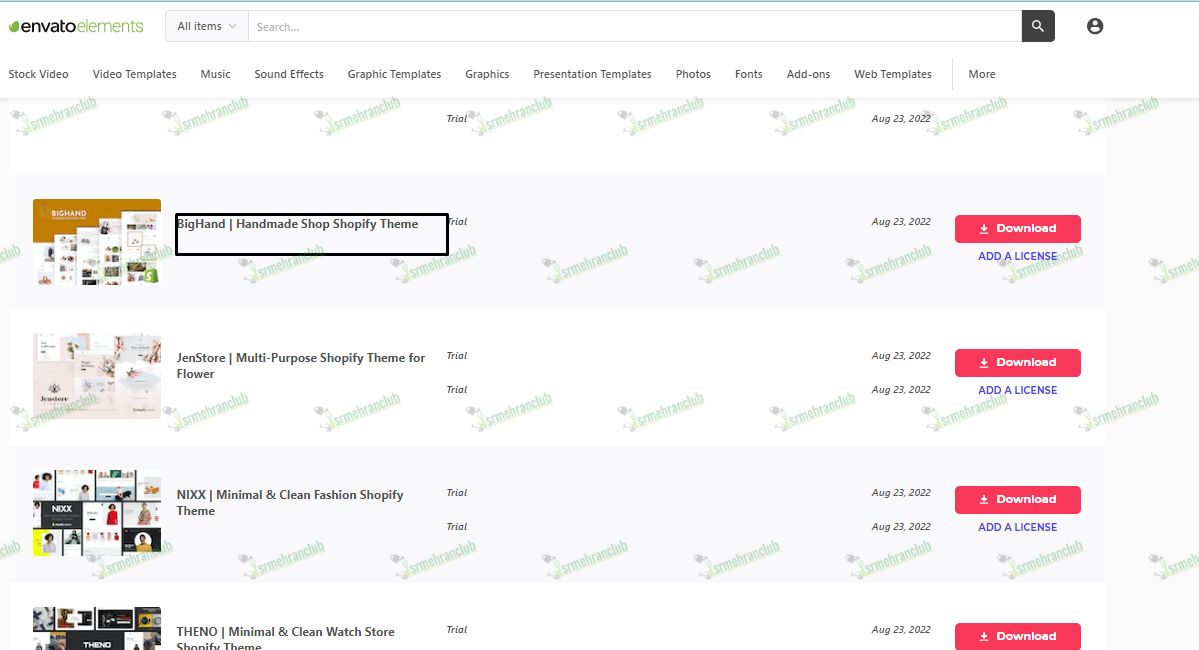Open the Stock Video category
The height and width of the screenshot is (650, 1199).
point(38,74)
